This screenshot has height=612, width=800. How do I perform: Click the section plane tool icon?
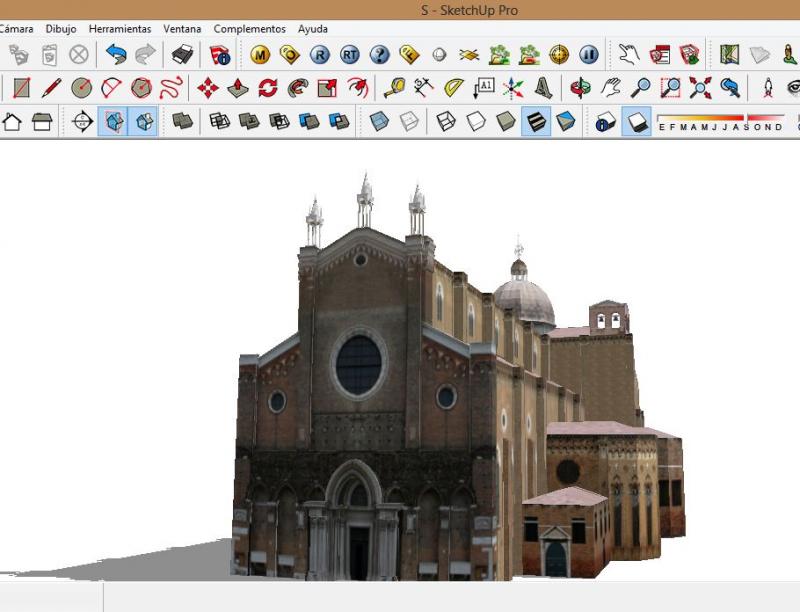[x=83, y=121]
